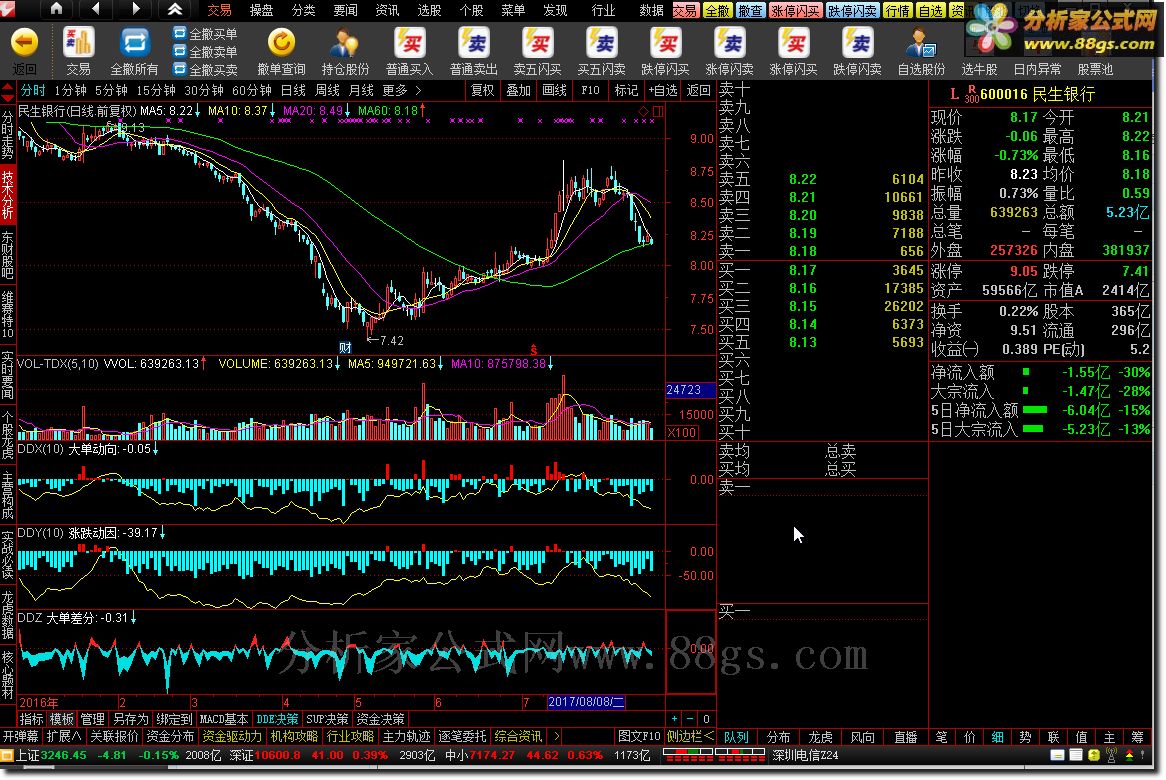
Task: Click the blue 撤查 shortcut button
Action: pyautogui.click(x=750, y=10)
